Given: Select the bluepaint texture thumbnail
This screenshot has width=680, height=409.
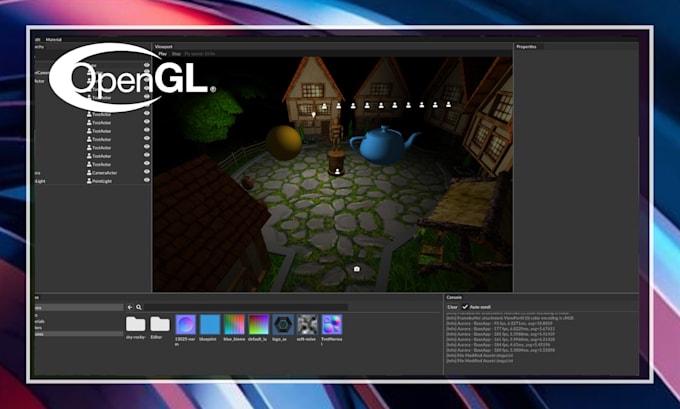Looking at the screenshot, I should (x=209, y=325).
